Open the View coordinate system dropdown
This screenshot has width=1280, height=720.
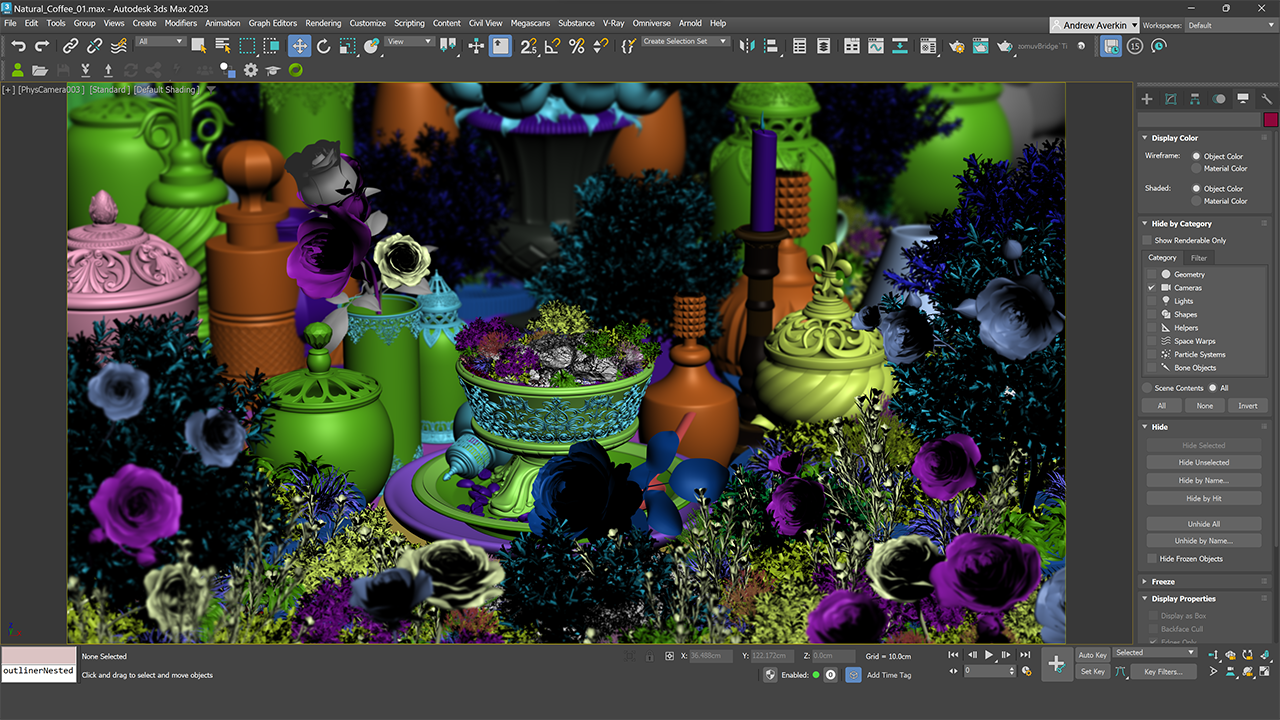(409, 42)
